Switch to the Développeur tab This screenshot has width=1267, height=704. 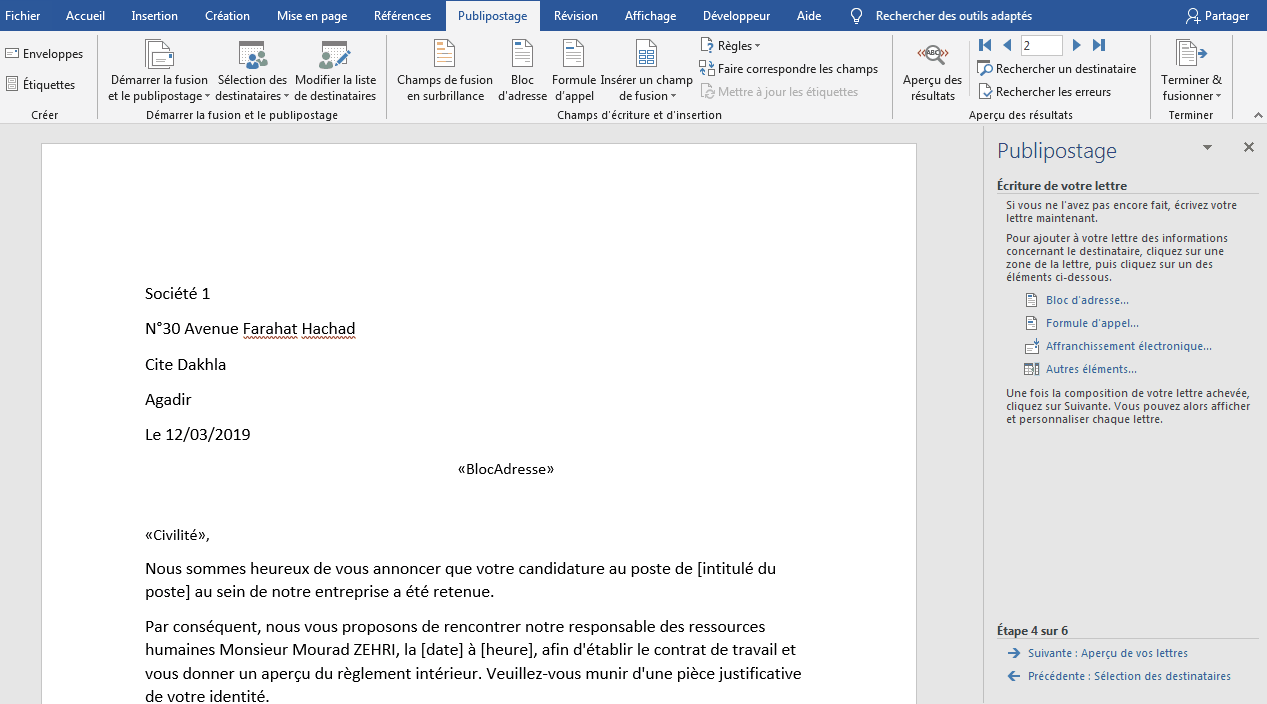736,16
